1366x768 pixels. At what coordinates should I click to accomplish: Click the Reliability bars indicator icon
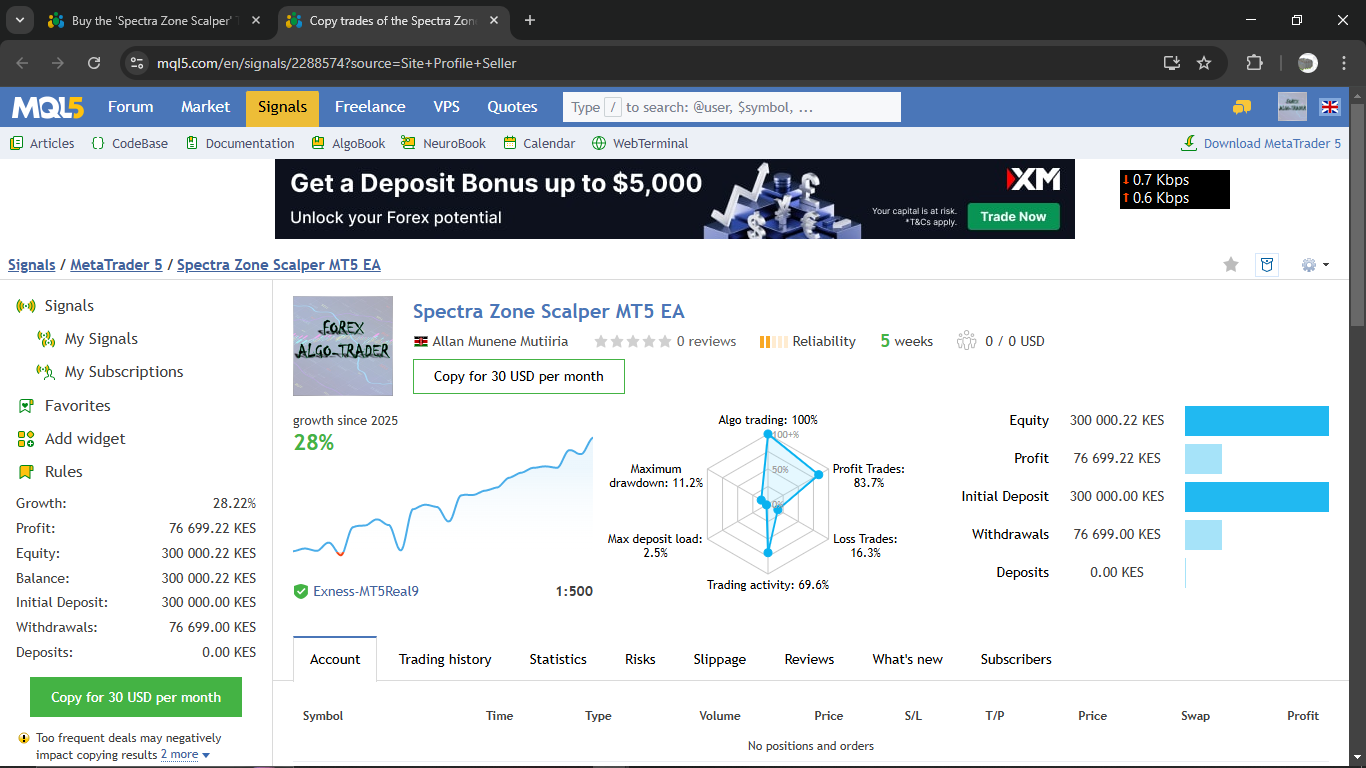[x=772, y=342]
